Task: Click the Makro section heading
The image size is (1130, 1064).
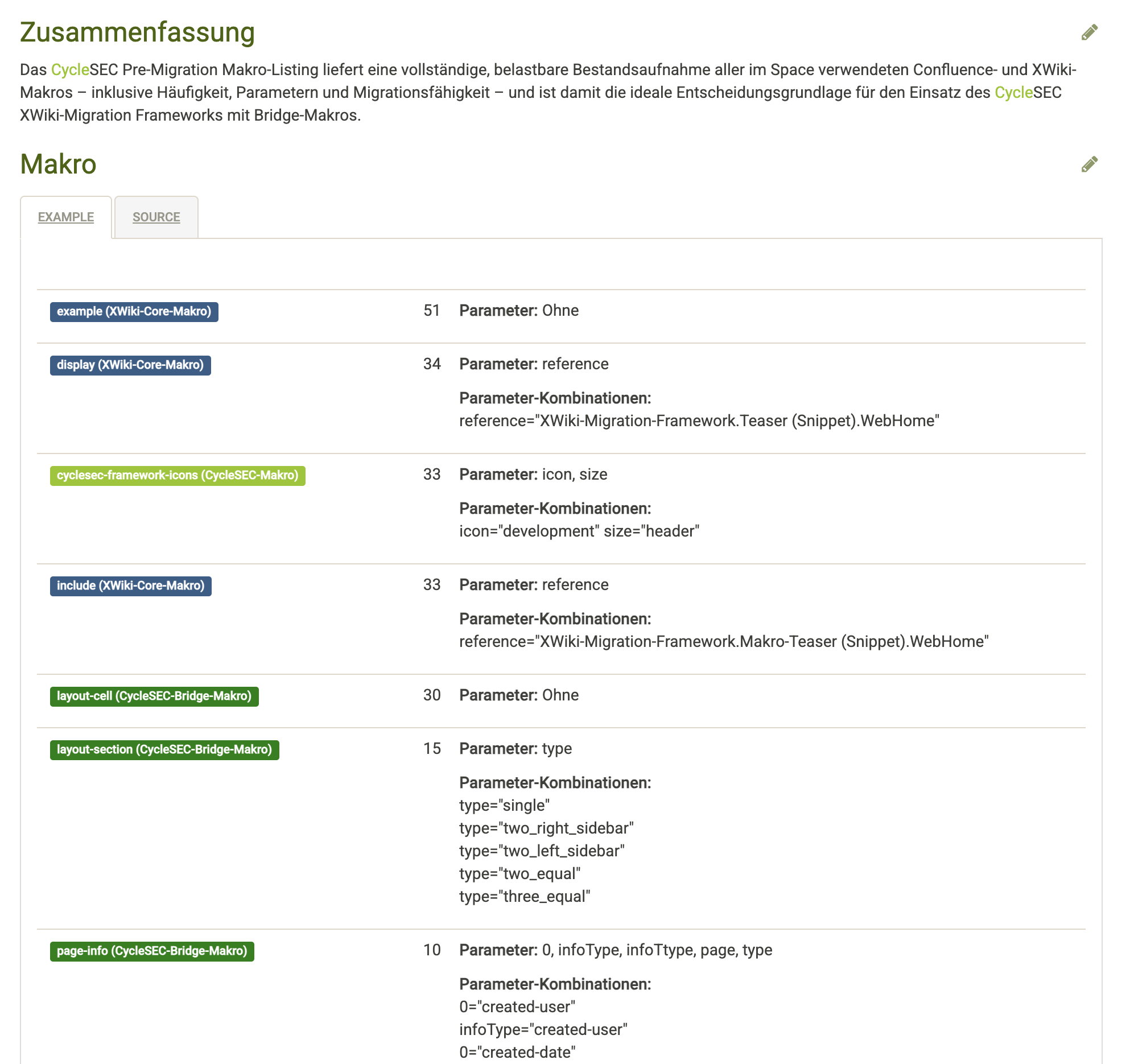Action: pyautogui.click(x=58, y=164)
